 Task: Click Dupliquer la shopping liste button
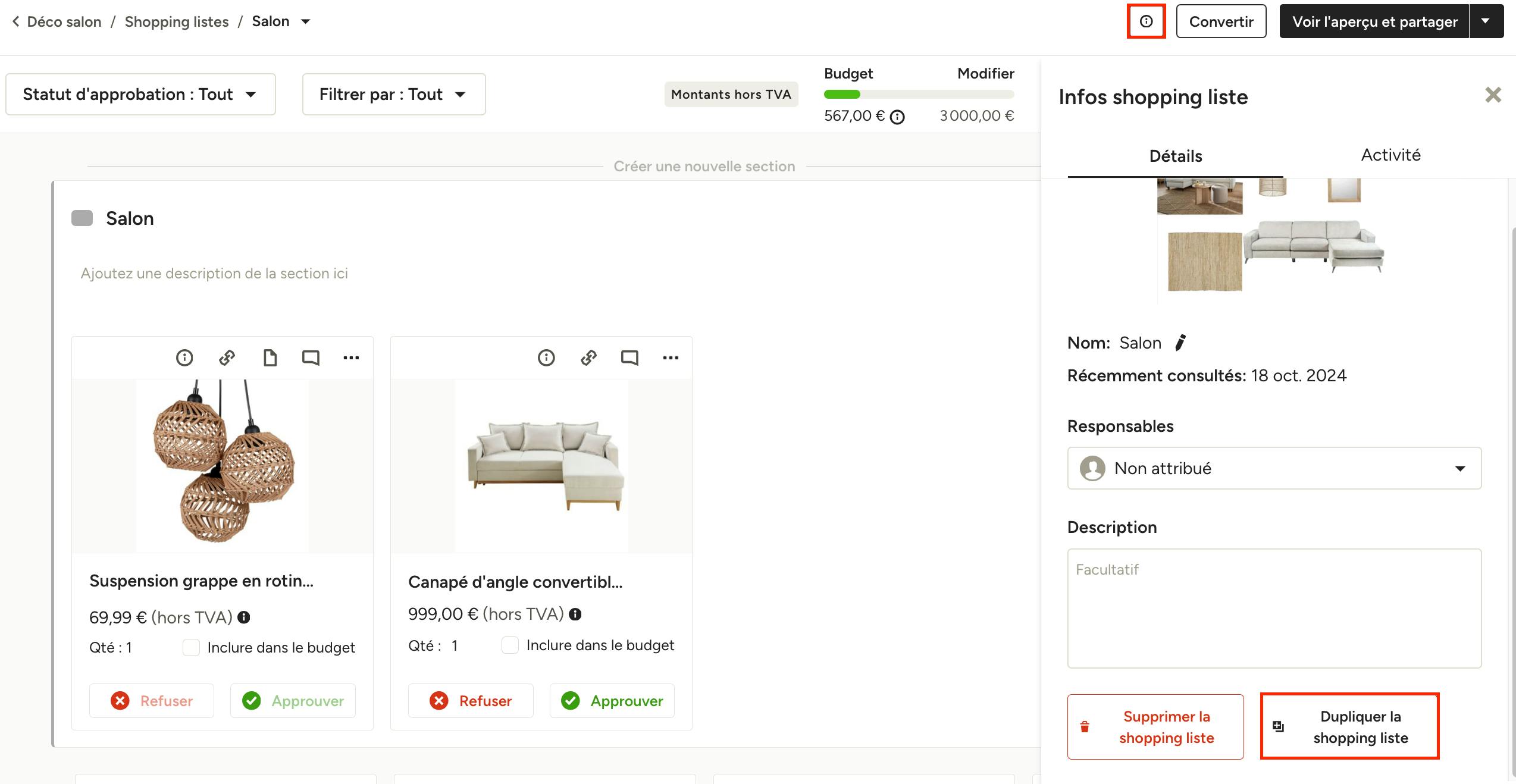pyautogui.click(x=1349, y=726)
